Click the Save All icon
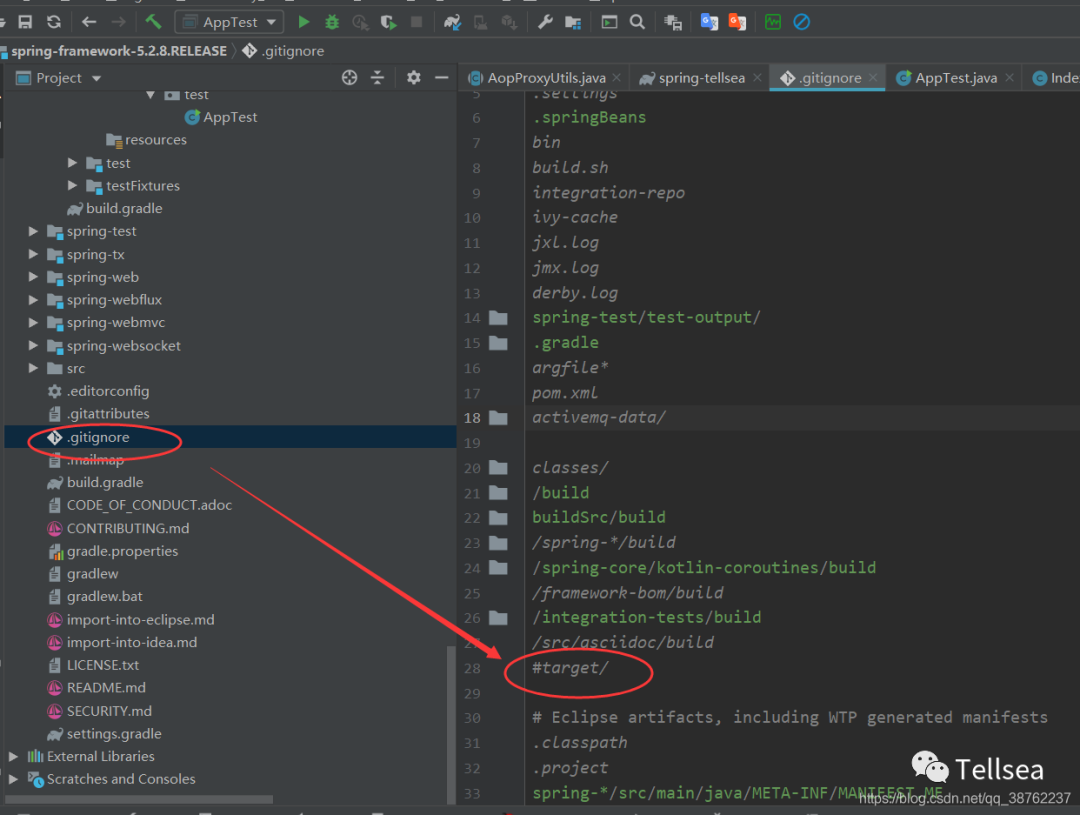Screen dimensions: 1080x815 (x=25, y=22)
